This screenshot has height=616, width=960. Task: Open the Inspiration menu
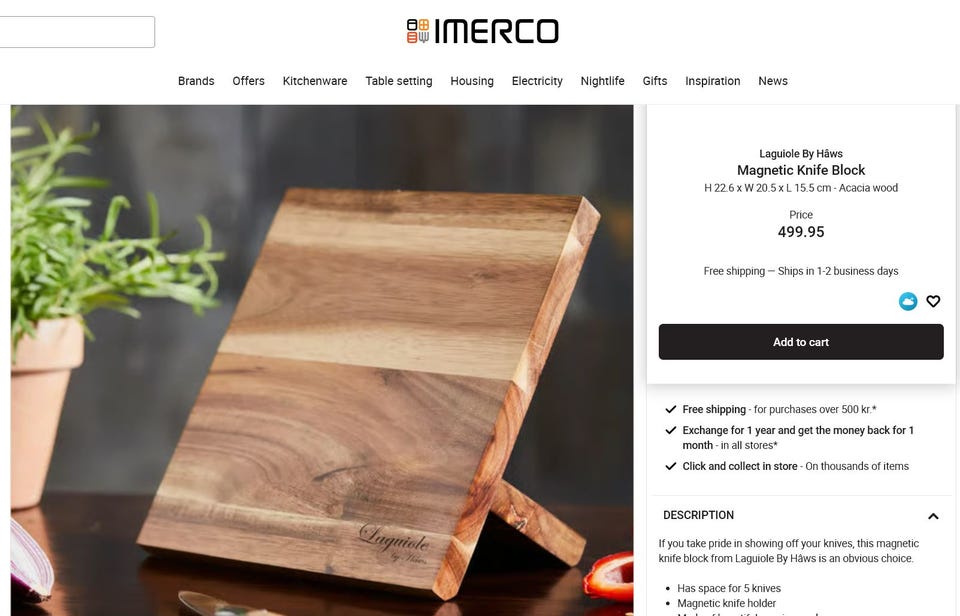(x=713, y=81)
